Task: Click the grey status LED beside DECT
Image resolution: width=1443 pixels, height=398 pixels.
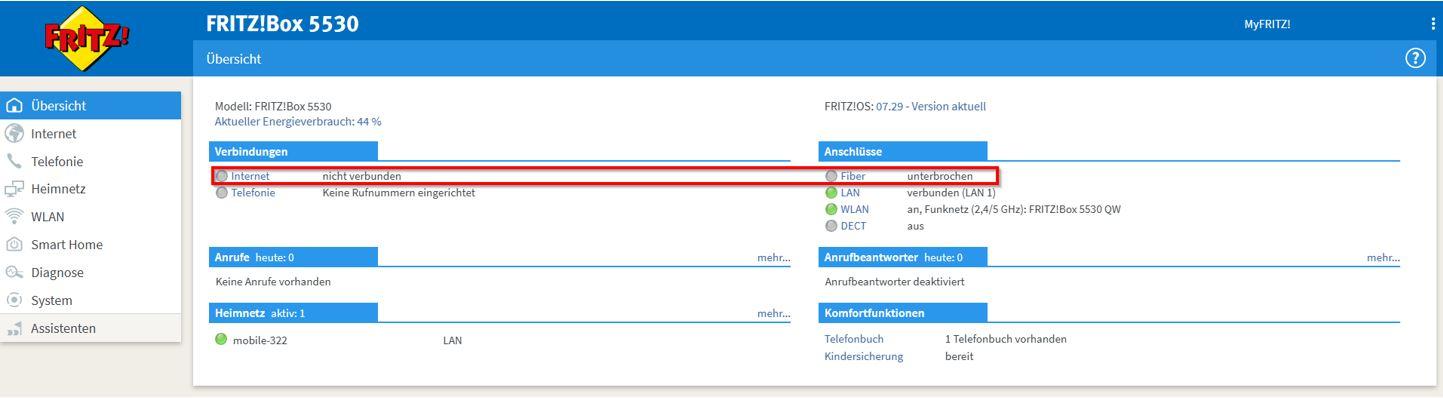Action: [x=831, y=226]
